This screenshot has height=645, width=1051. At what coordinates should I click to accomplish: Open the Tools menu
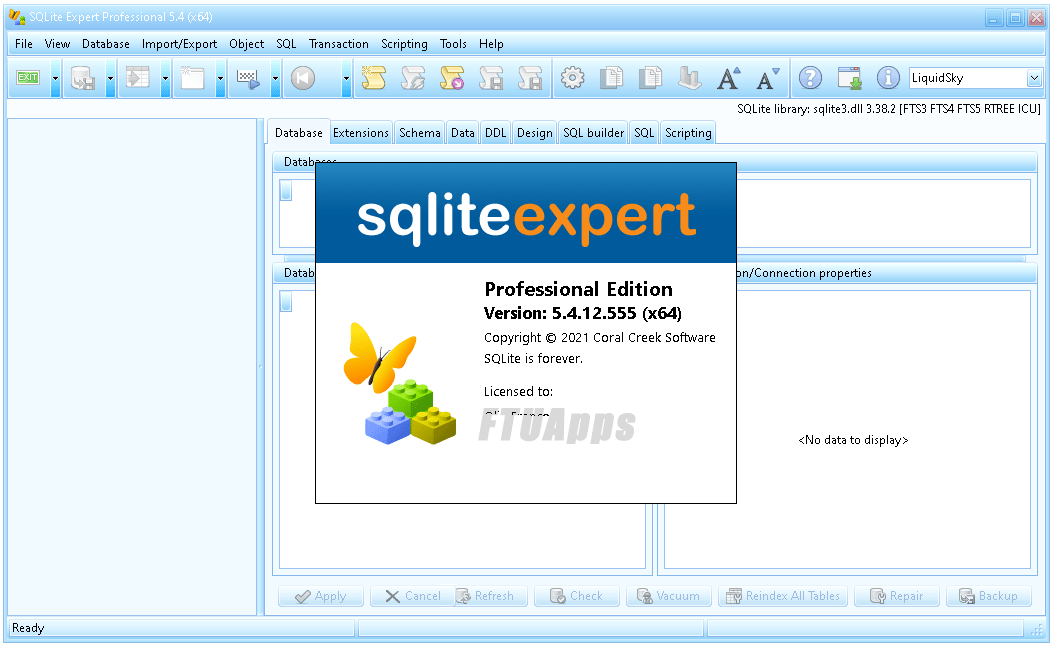pyautogui.click(x=453, y=44)
